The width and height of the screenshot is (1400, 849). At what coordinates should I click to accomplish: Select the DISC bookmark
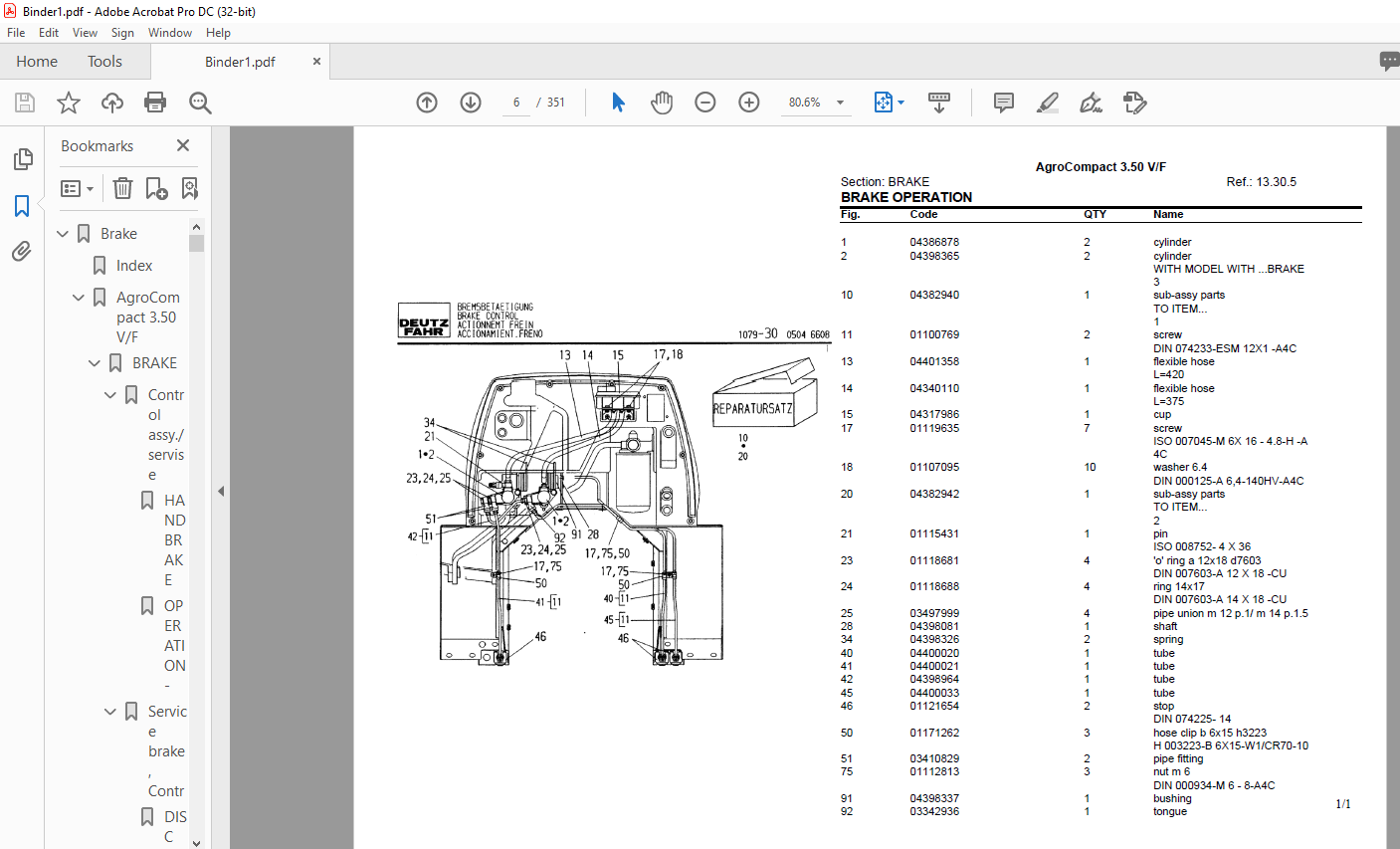pos(174,826)
